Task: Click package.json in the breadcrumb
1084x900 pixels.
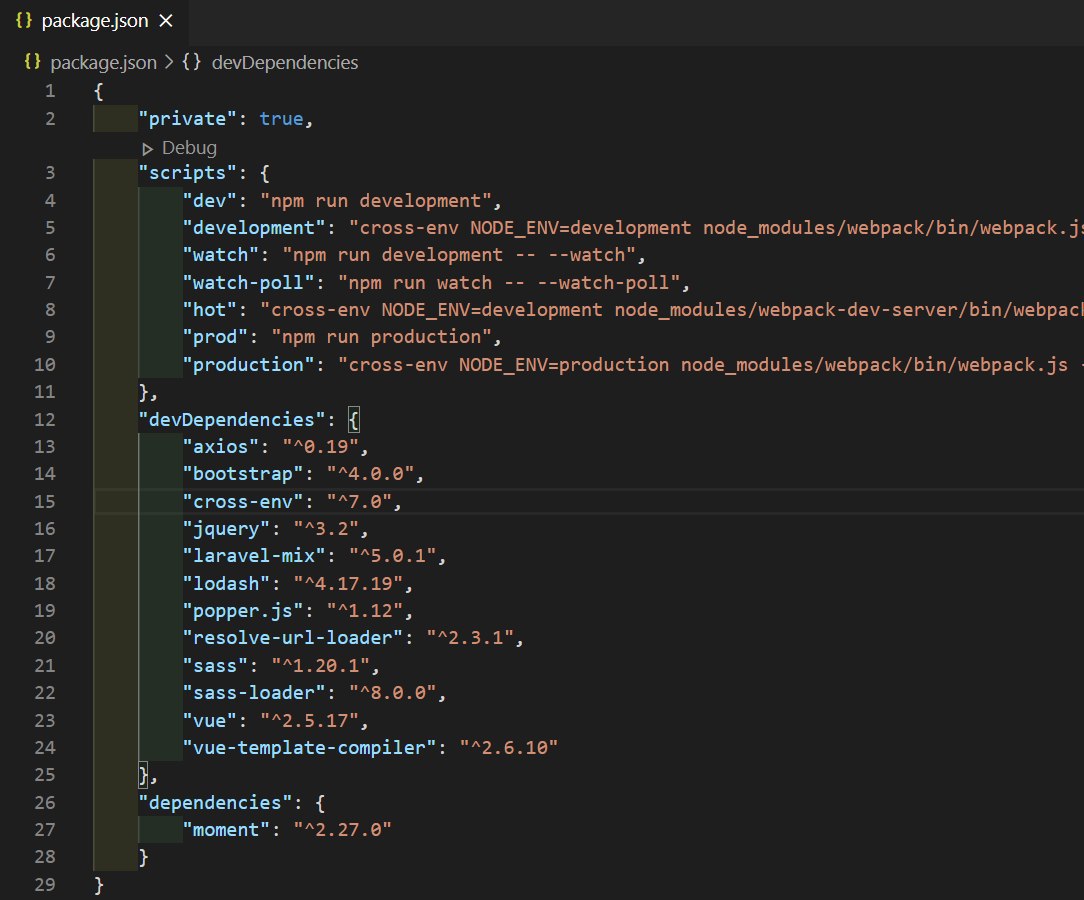Action: pos(104,63)
